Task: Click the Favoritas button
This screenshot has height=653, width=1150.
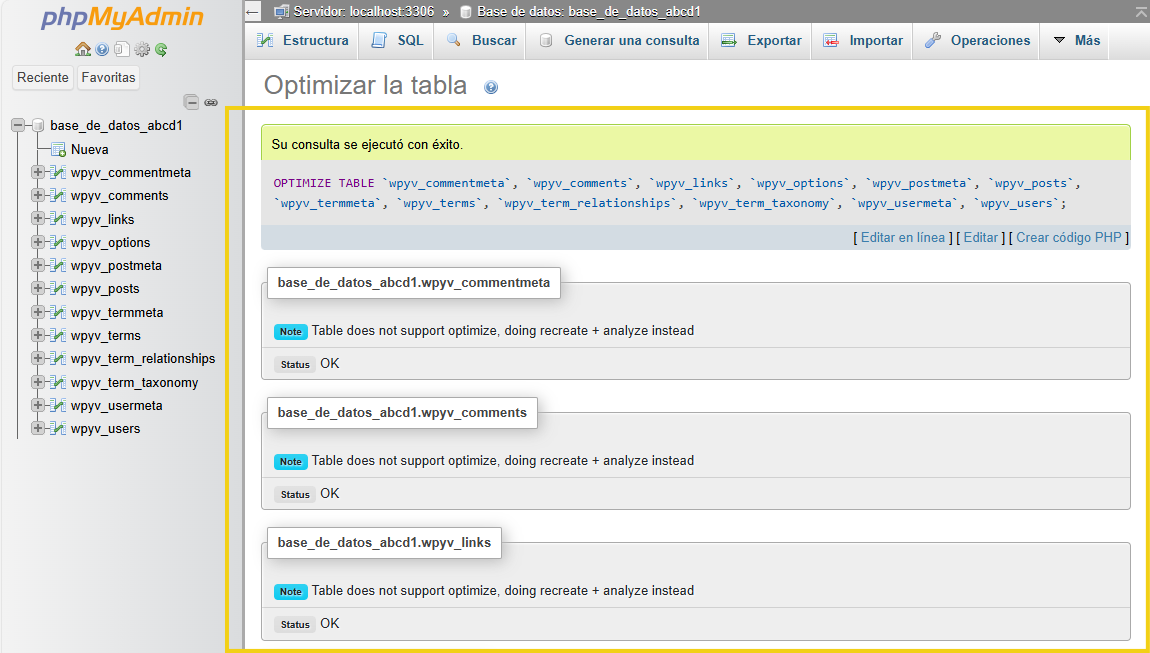Action: tap(108, 77)
